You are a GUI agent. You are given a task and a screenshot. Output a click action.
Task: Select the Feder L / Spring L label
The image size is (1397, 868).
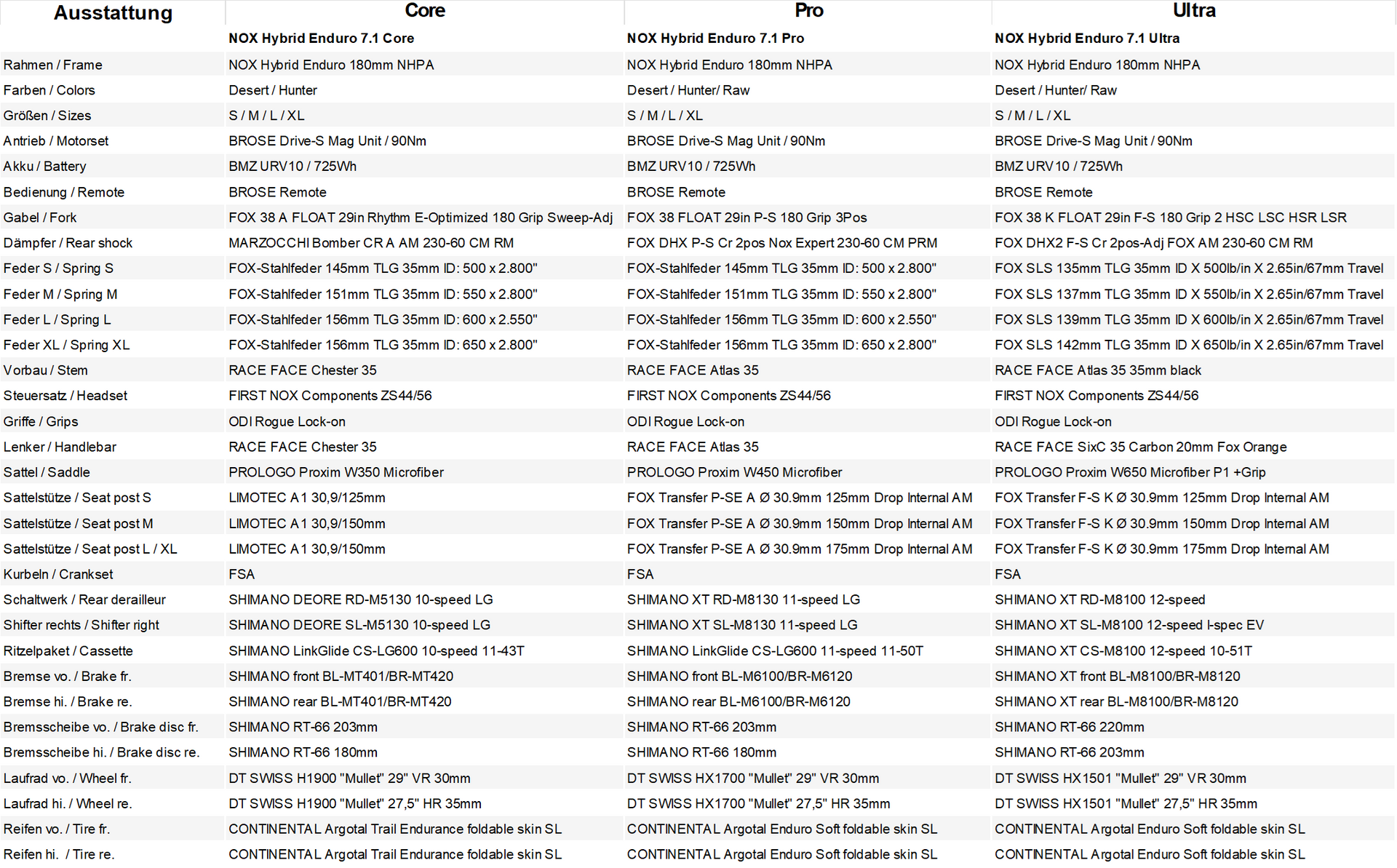coord(57,320)
